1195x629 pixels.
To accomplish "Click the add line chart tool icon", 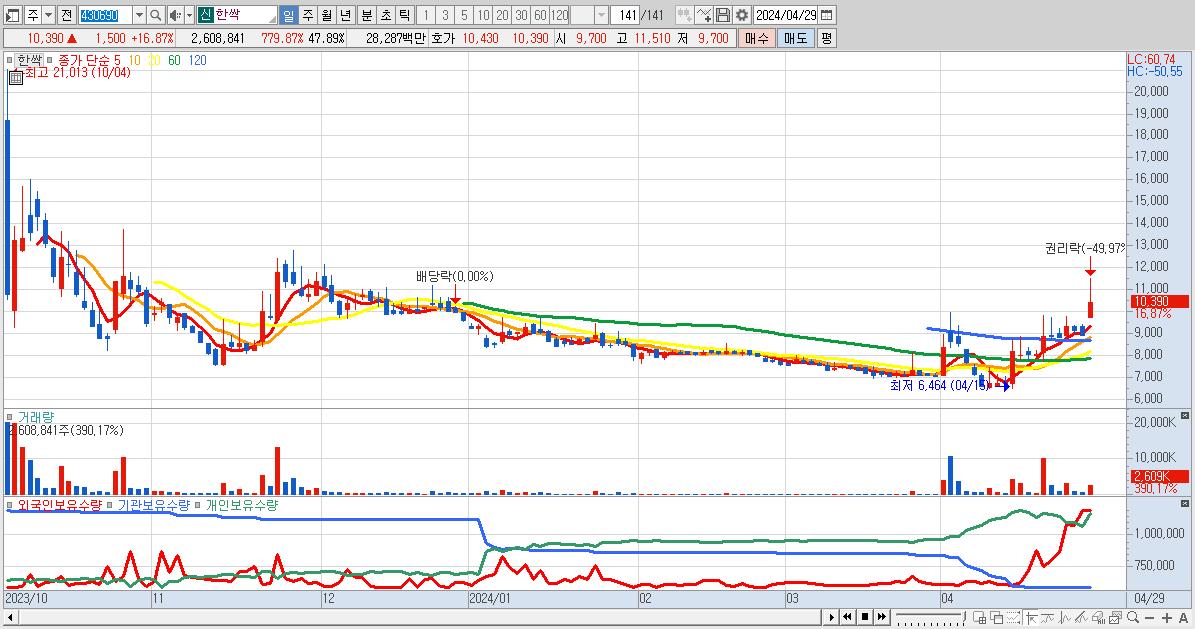I will 704,15.
